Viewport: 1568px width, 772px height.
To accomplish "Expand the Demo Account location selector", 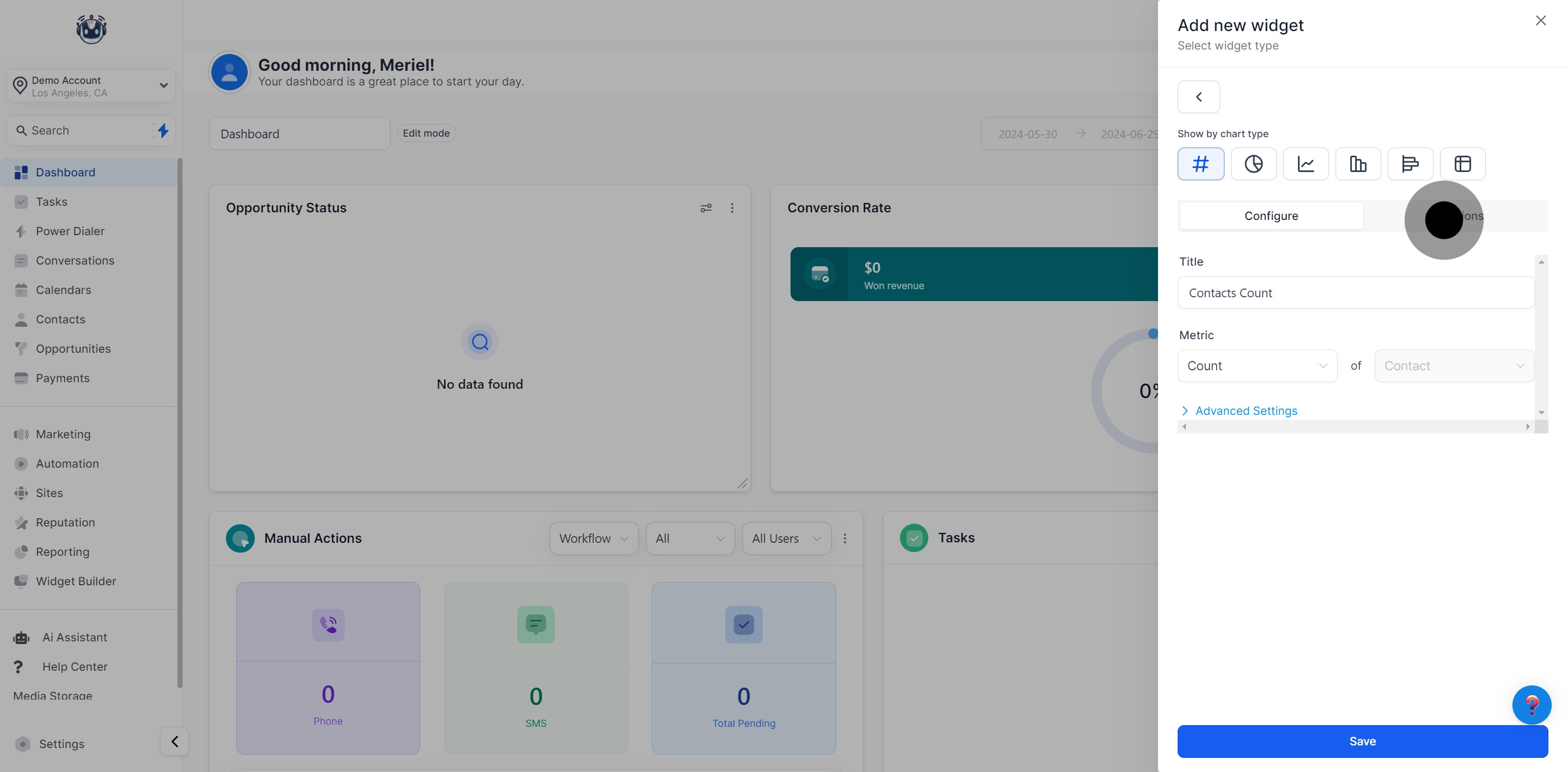I will pyautogui.click(x=91, y=86).
